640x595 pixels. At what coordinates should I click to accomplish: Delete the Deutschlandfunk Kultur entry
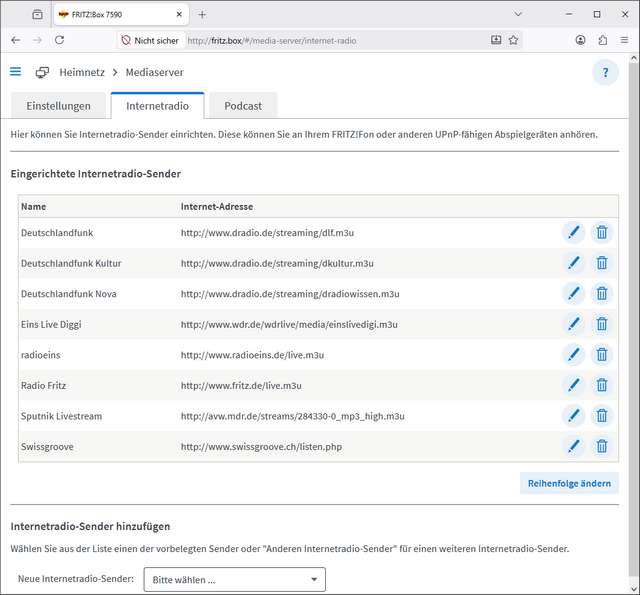602,263
